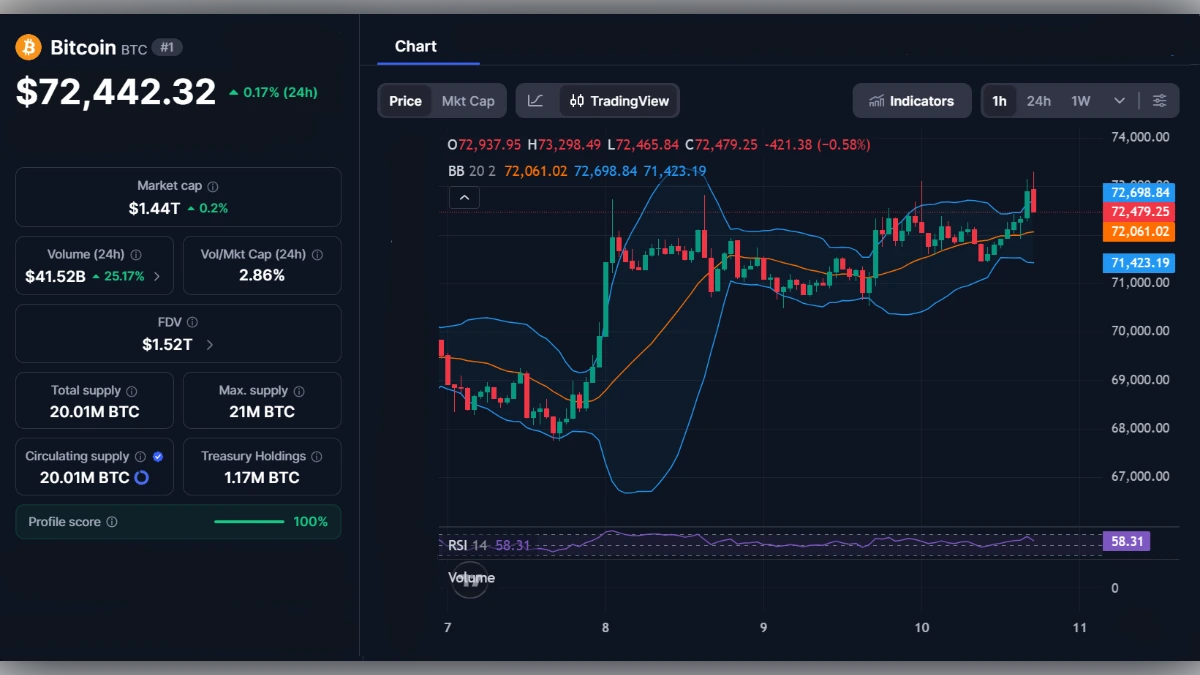Open the timeframe dropdown chevron

click(x=1119, y=100)
